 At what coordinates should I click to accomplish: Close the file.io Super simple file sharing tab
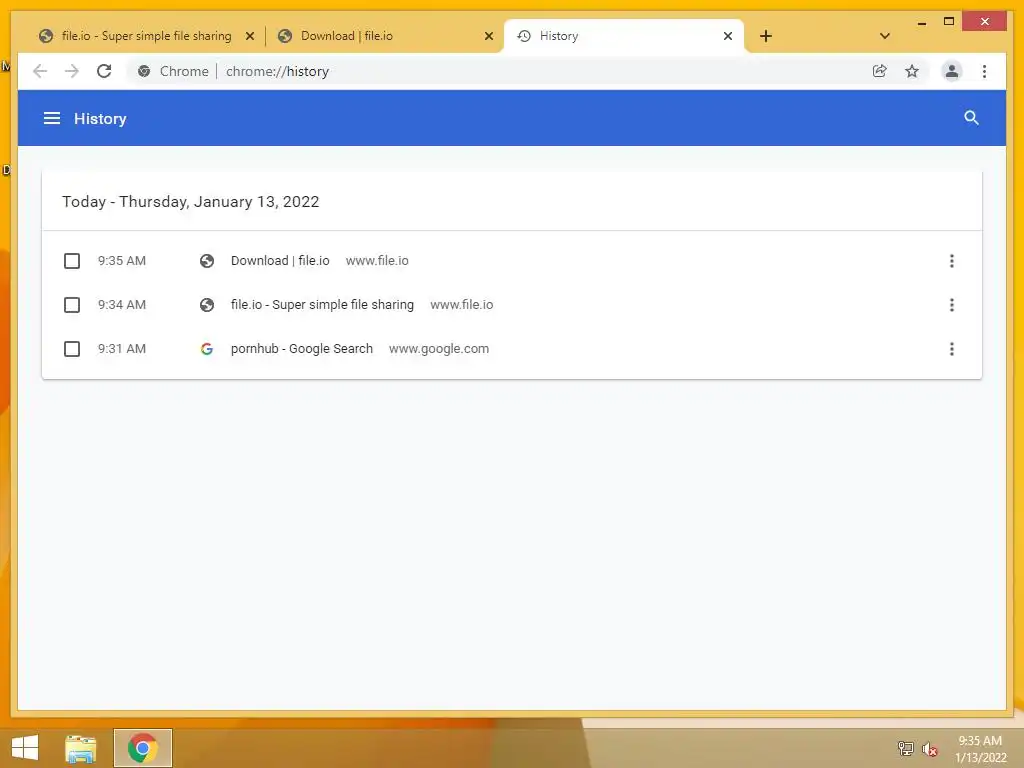click(249, 36)
